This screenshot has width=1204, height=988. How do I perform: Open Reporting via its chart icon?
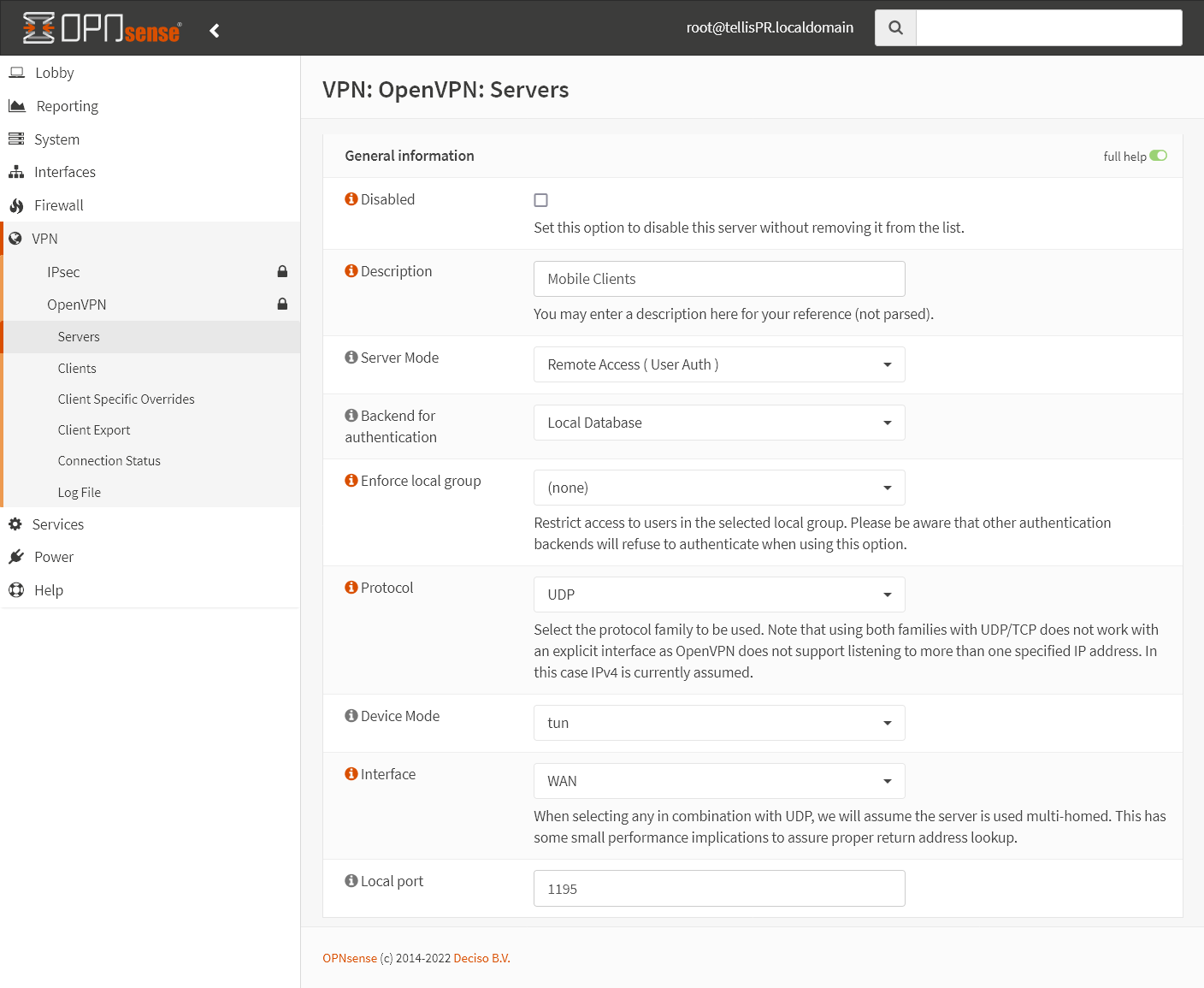17,105
